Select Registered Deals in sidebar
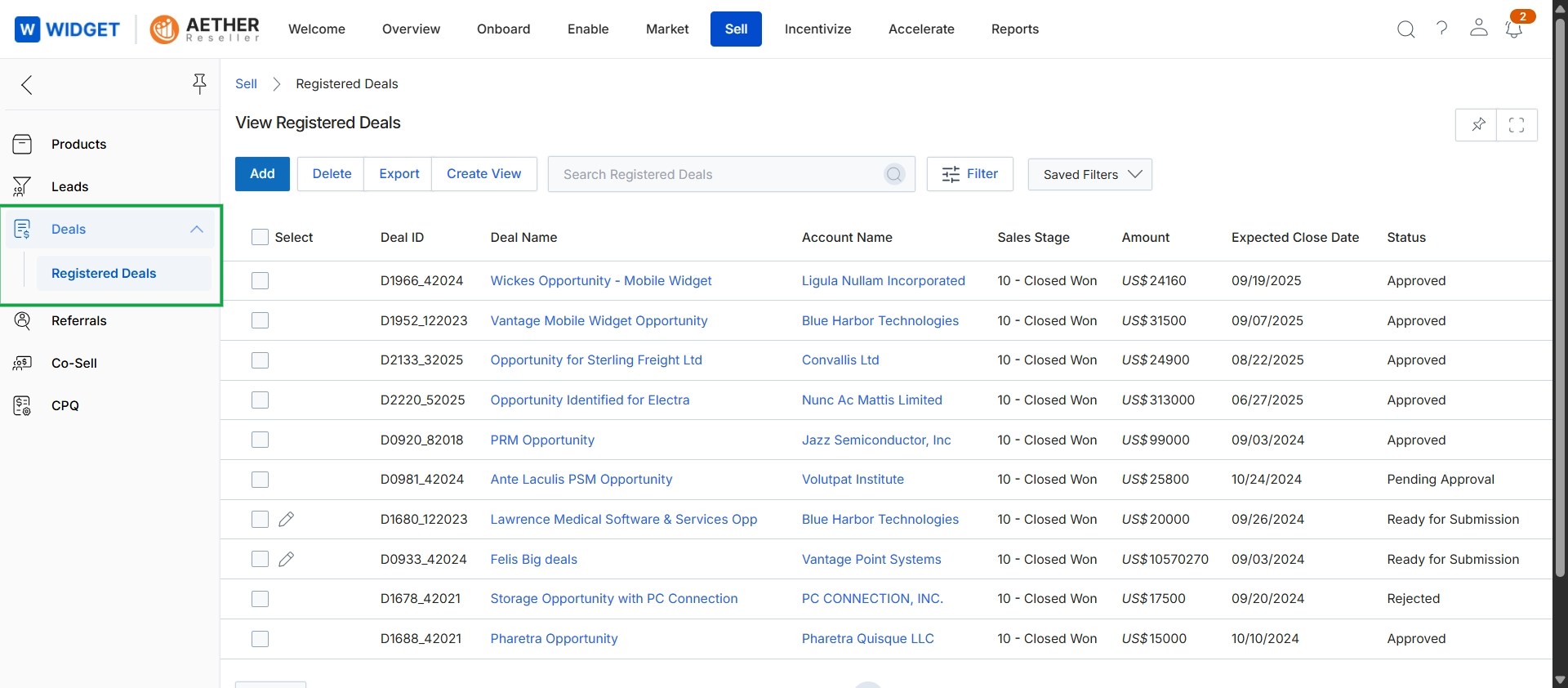This screenshot has width=1568, height=688. [124, 274]
